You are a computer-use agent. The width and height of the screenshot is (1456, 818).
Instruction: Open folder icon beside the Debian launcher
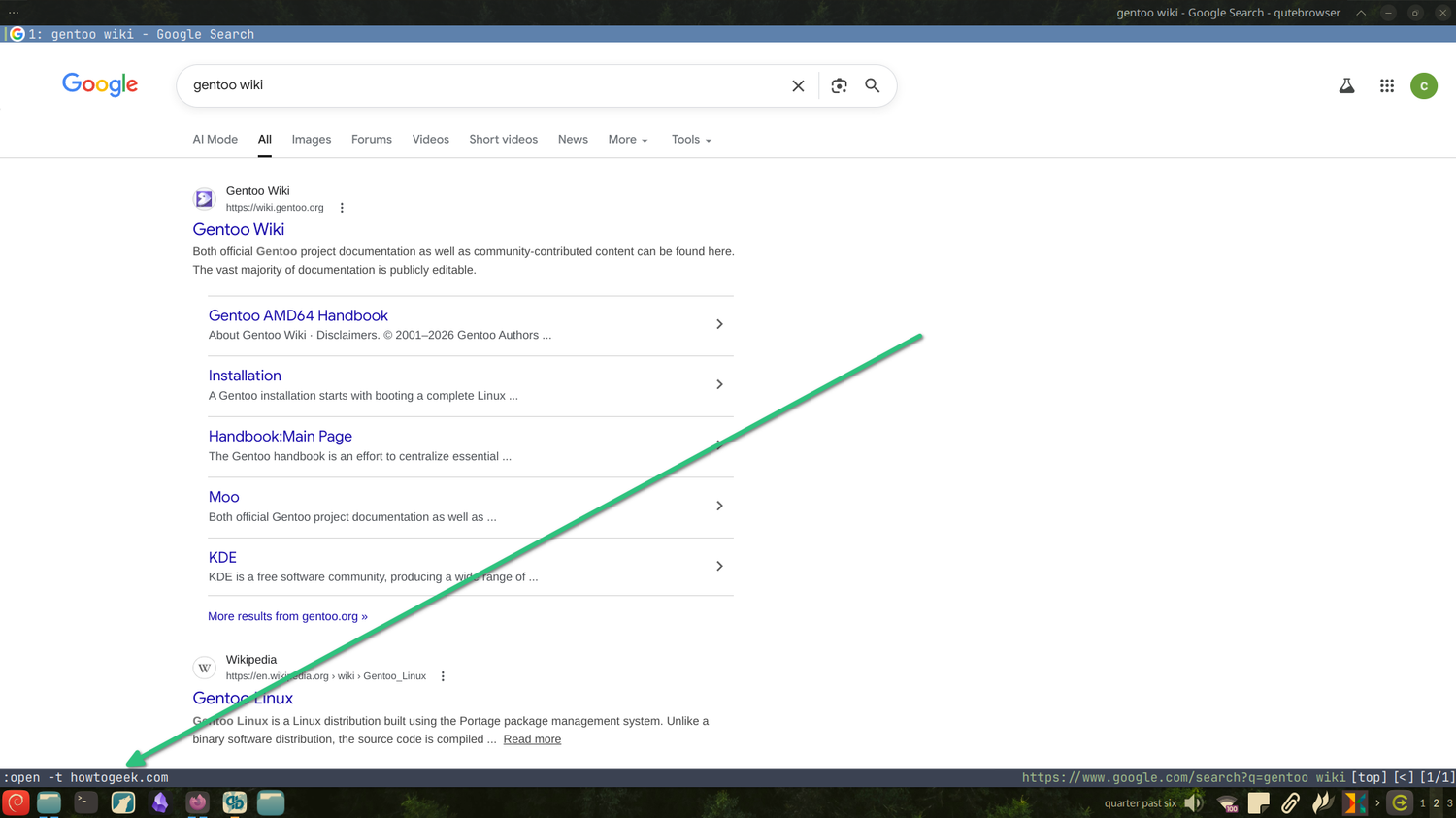point(49,802)
